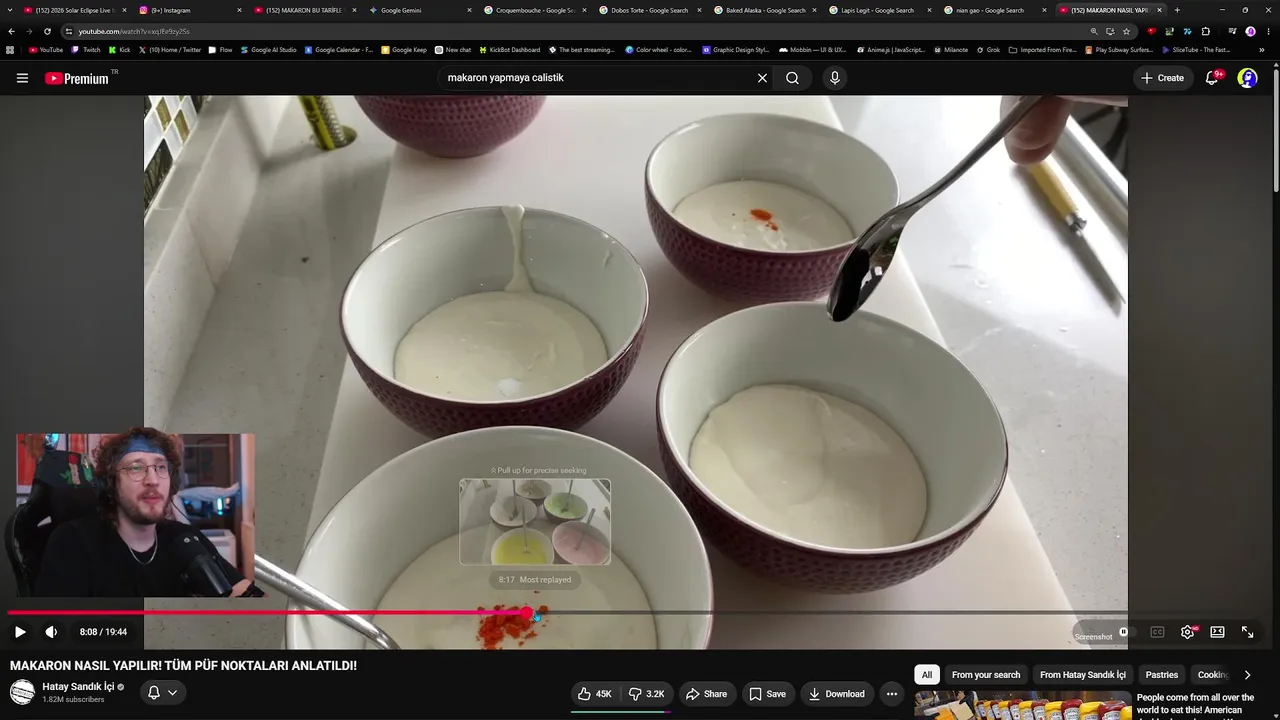Open the media controls icon in toolbar
Screen dimensions: 1280x720
(1232, 31)
